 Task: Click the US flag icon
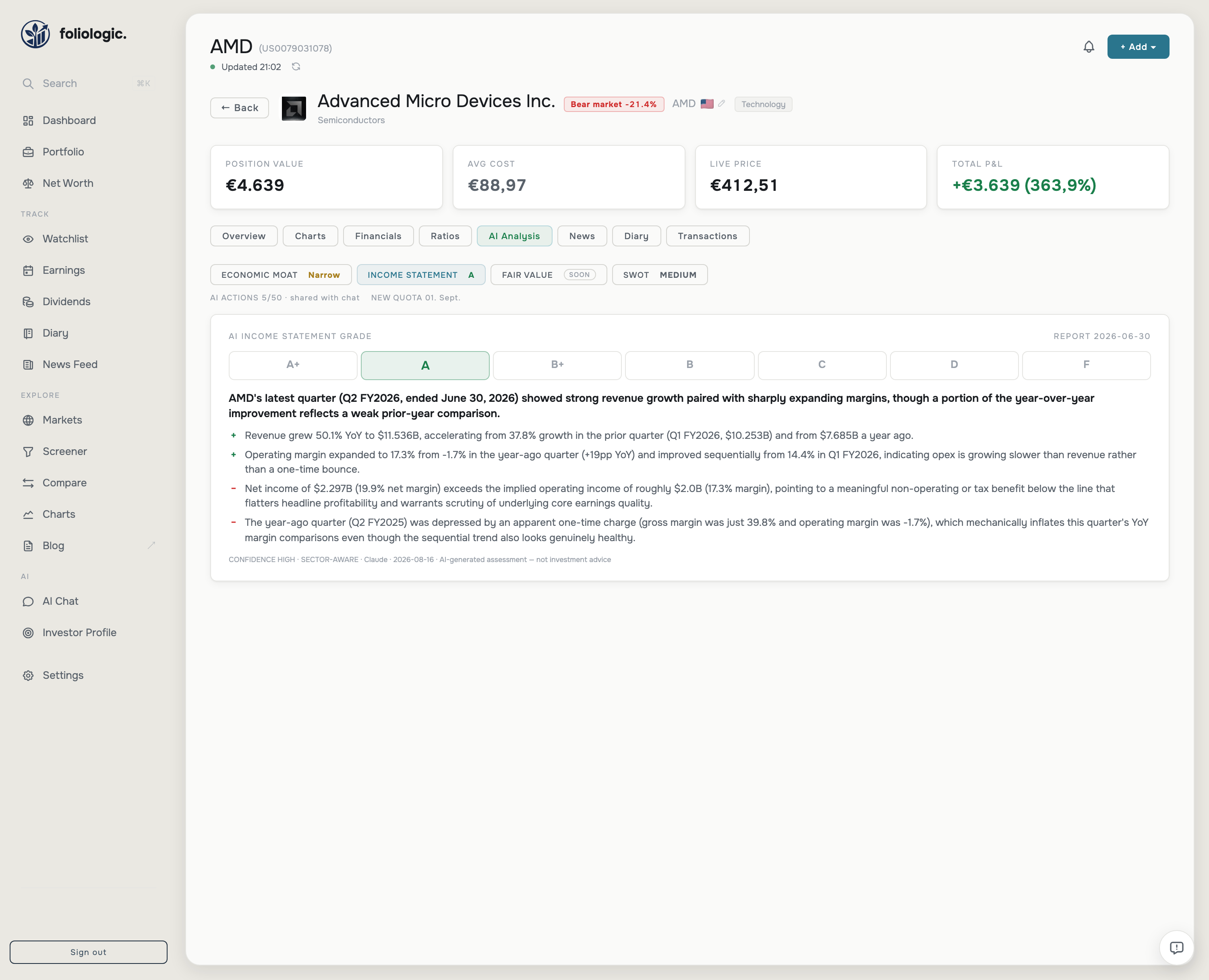pyautogui.click(x=707, y=104)
